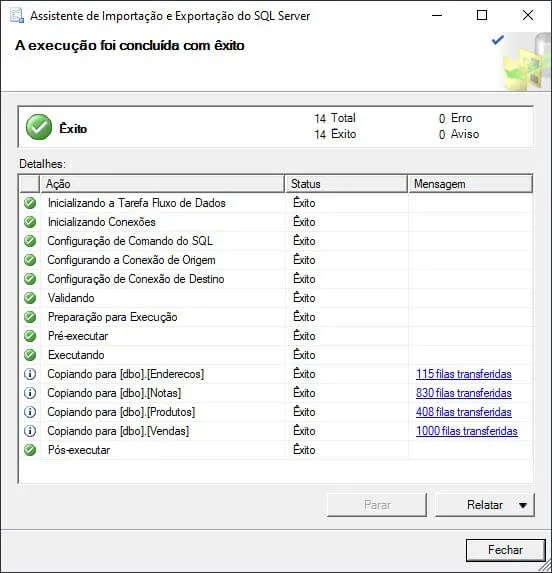Click the wizard app icon in title bar
This screenshot has width=552, height=573.
point(17,16)
